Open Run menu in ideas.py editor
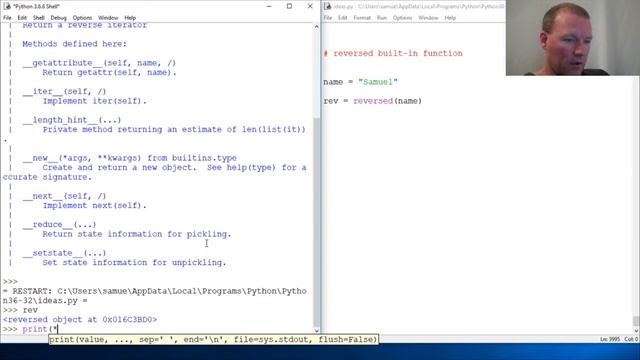The width and height of the screenshot is (640, 360). tap(382, 18)
